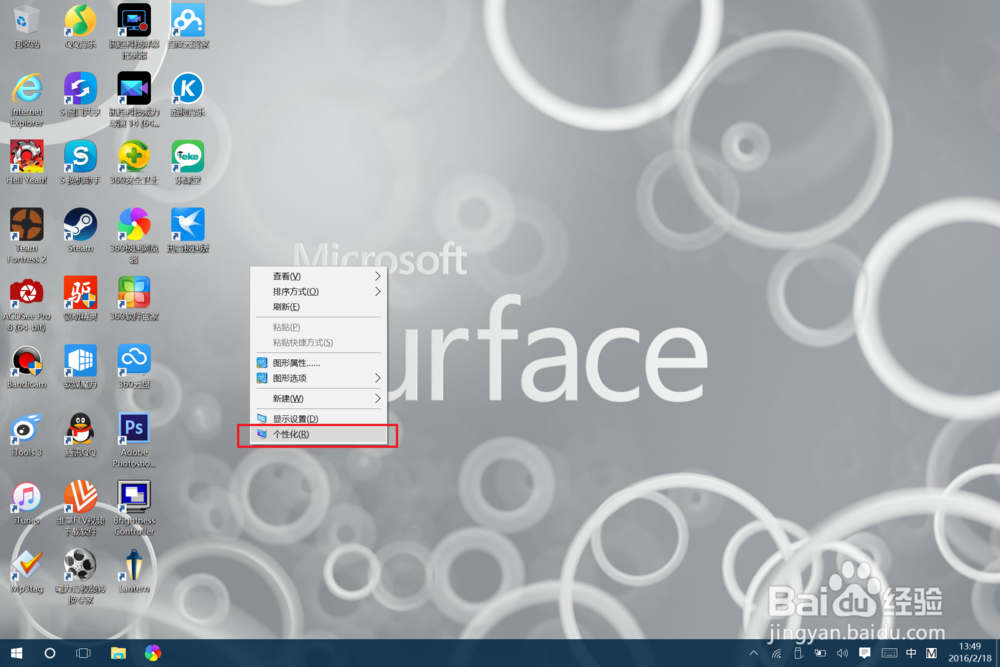Screen dimensions: 1000x667
Task: Open the Recycle Bin desktop icon
Action: [x=27, y=27]
